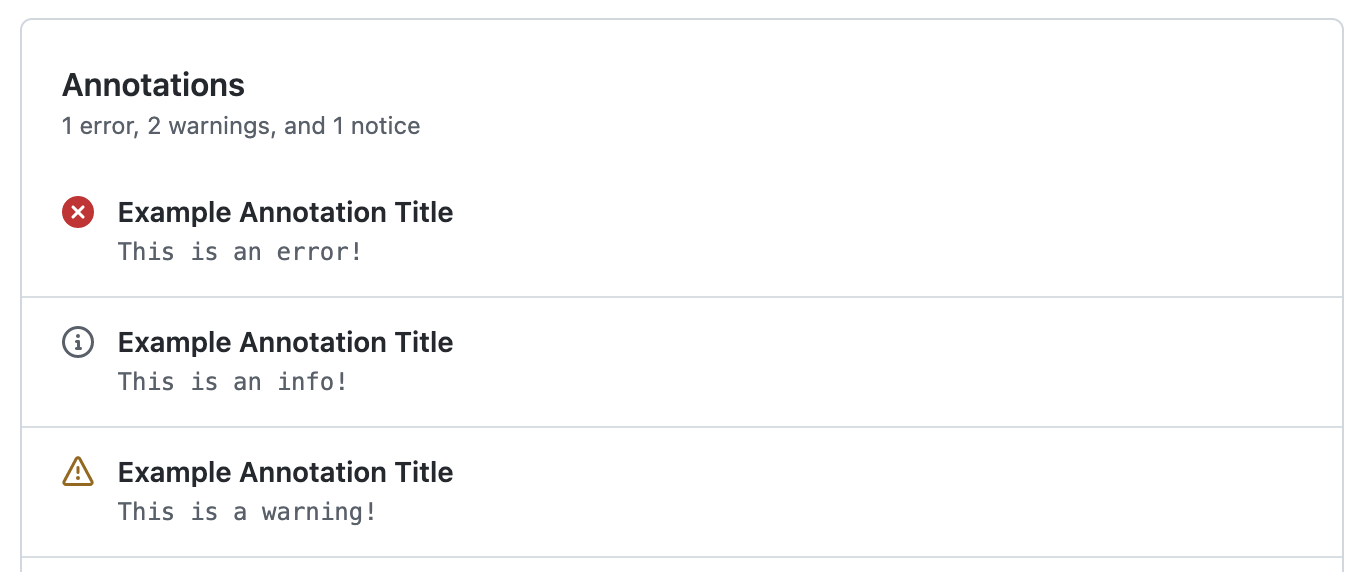Select the info annotation's title text
Viewport: 1360px width, 572px height.
[285, 342]
